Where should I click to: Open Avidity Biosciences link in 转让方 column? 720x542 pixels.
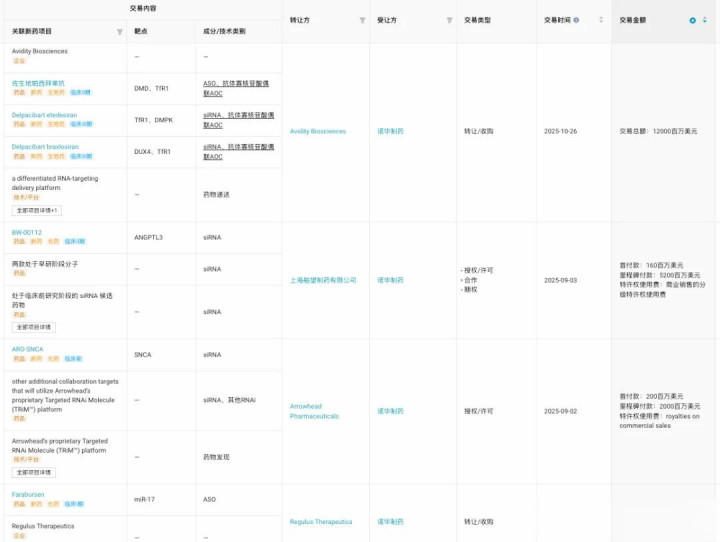(318, 131)
